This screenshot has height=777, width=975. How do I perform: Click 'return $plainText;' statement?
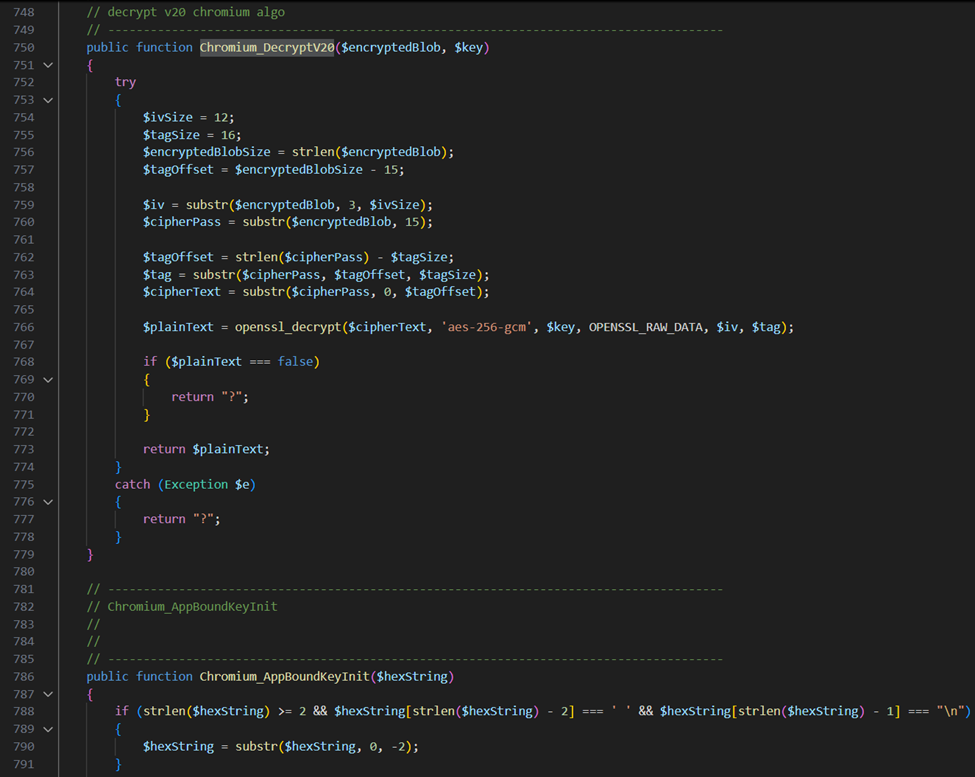206,449
